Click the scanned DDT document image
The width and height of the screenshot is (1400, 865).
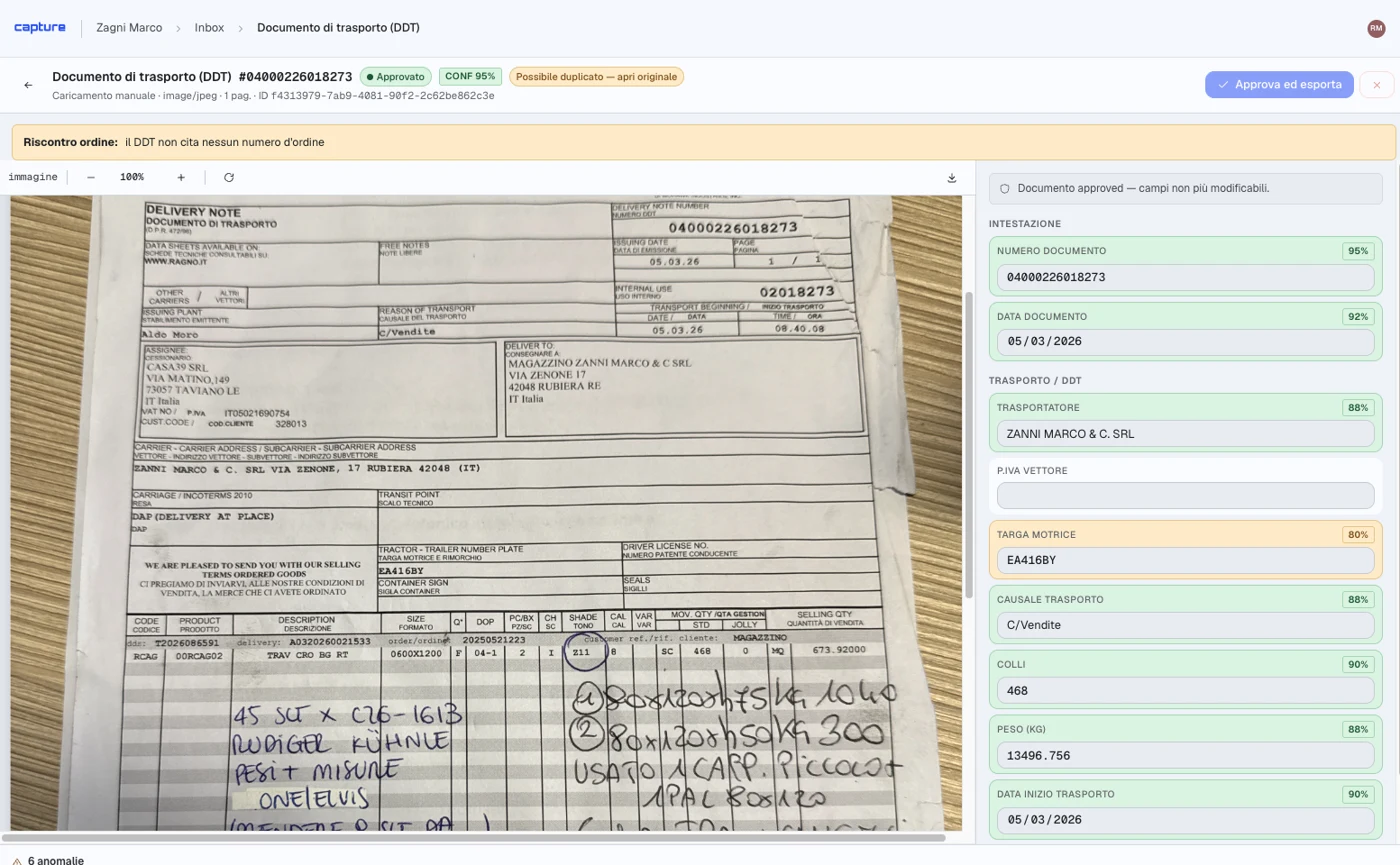[486, 512]
